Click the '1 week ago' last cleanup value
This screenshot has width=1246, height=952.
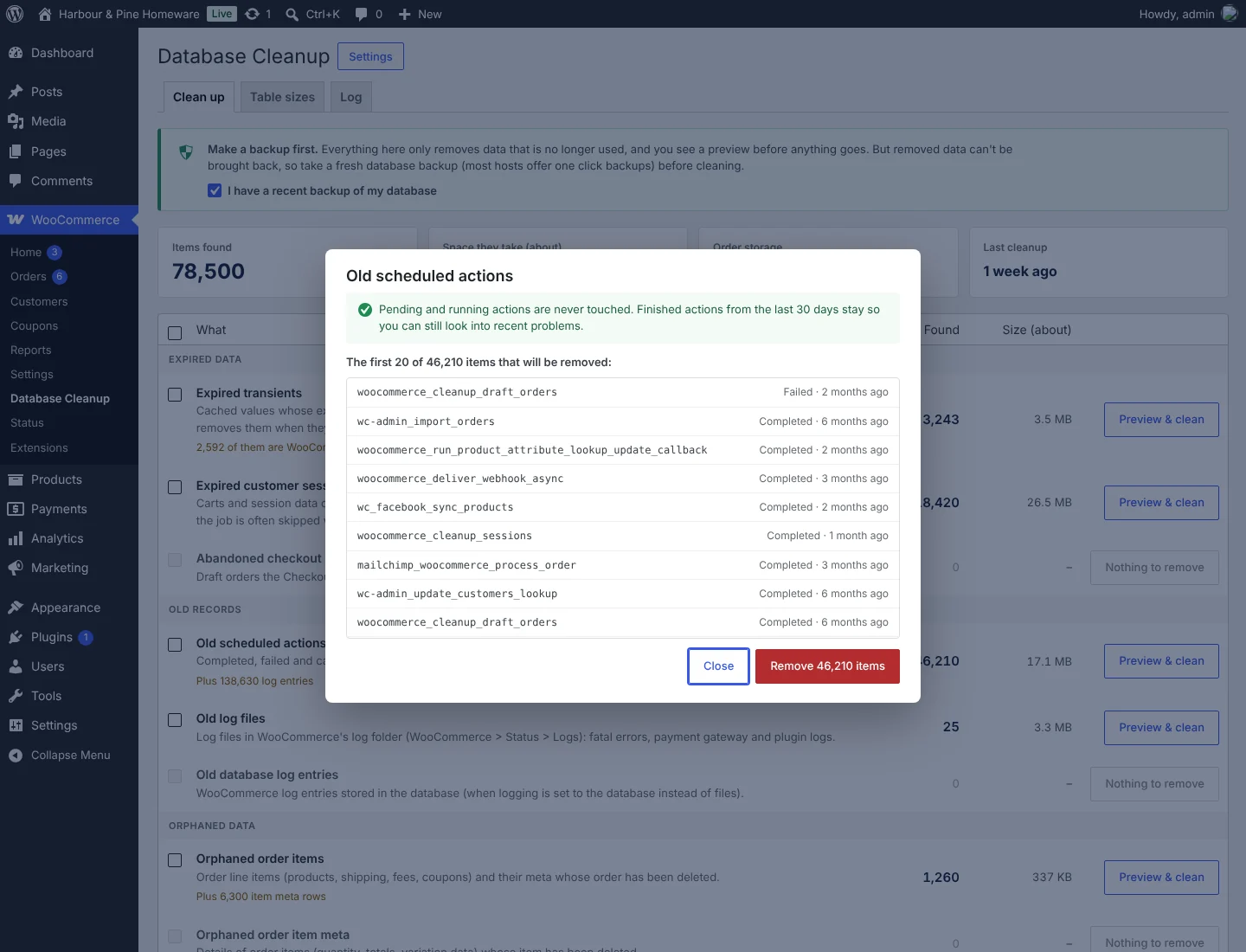pos(1020,271)
